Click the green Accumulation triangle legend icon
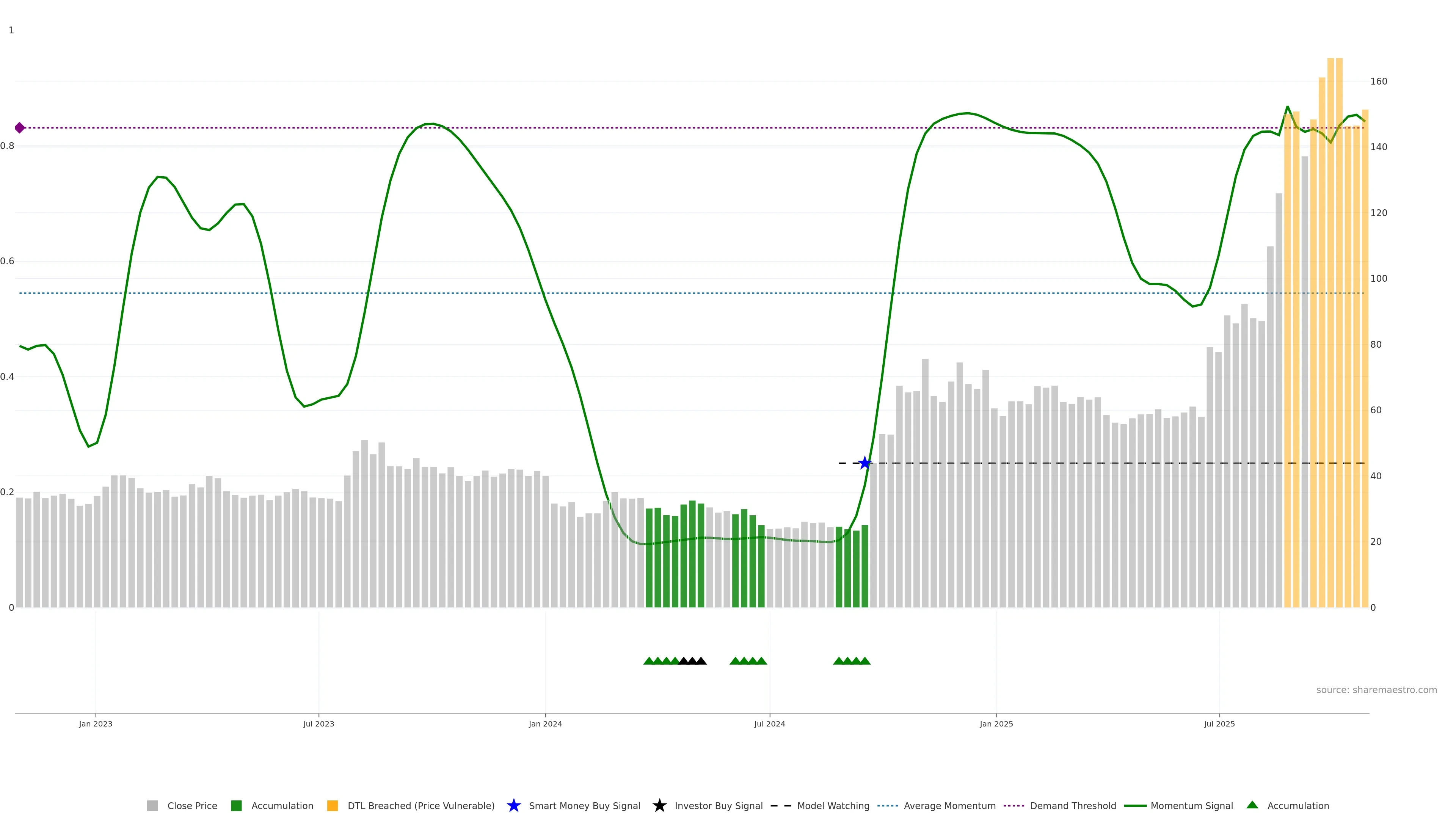The image size is (1456, 819). pos(1252,805)
